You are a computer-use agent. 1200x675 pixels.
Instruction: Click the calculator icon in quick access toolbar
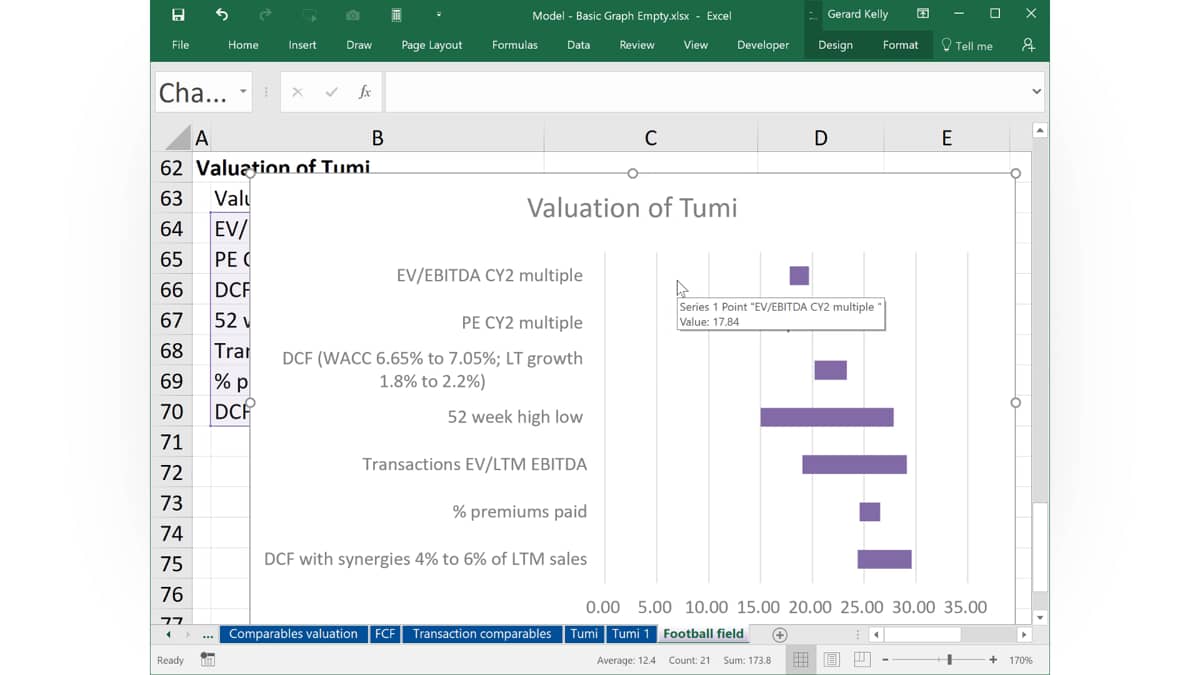[396, 15]
